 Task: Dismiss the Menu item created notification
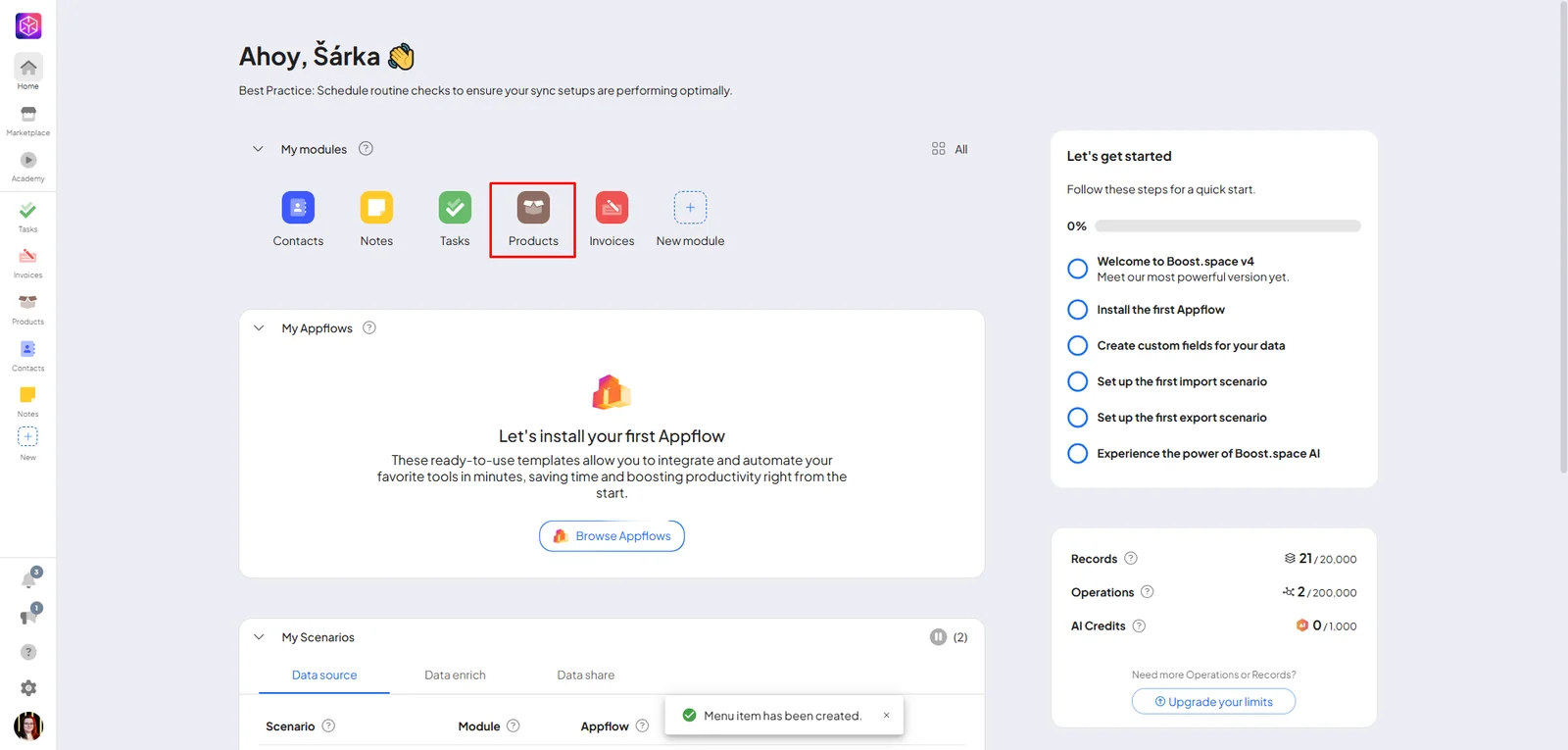coord(886,716)
